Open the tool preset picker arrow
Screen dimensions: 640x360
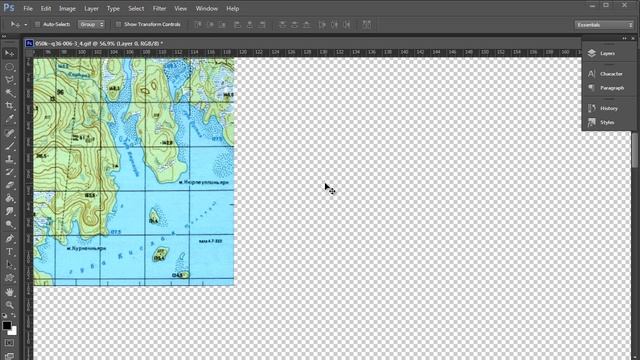click(26, 24)
